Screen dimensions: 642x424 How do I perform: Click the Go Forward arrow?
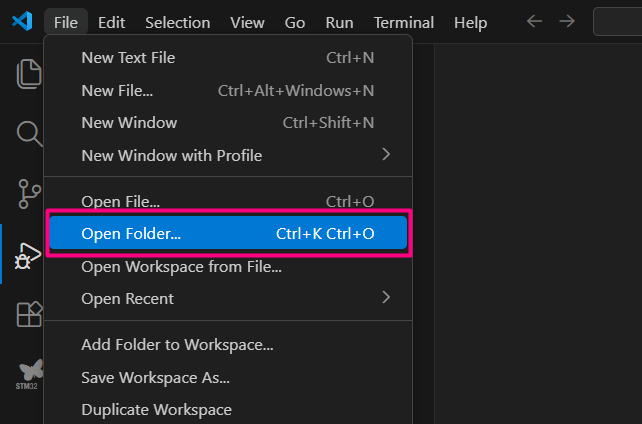pos(567,21)
